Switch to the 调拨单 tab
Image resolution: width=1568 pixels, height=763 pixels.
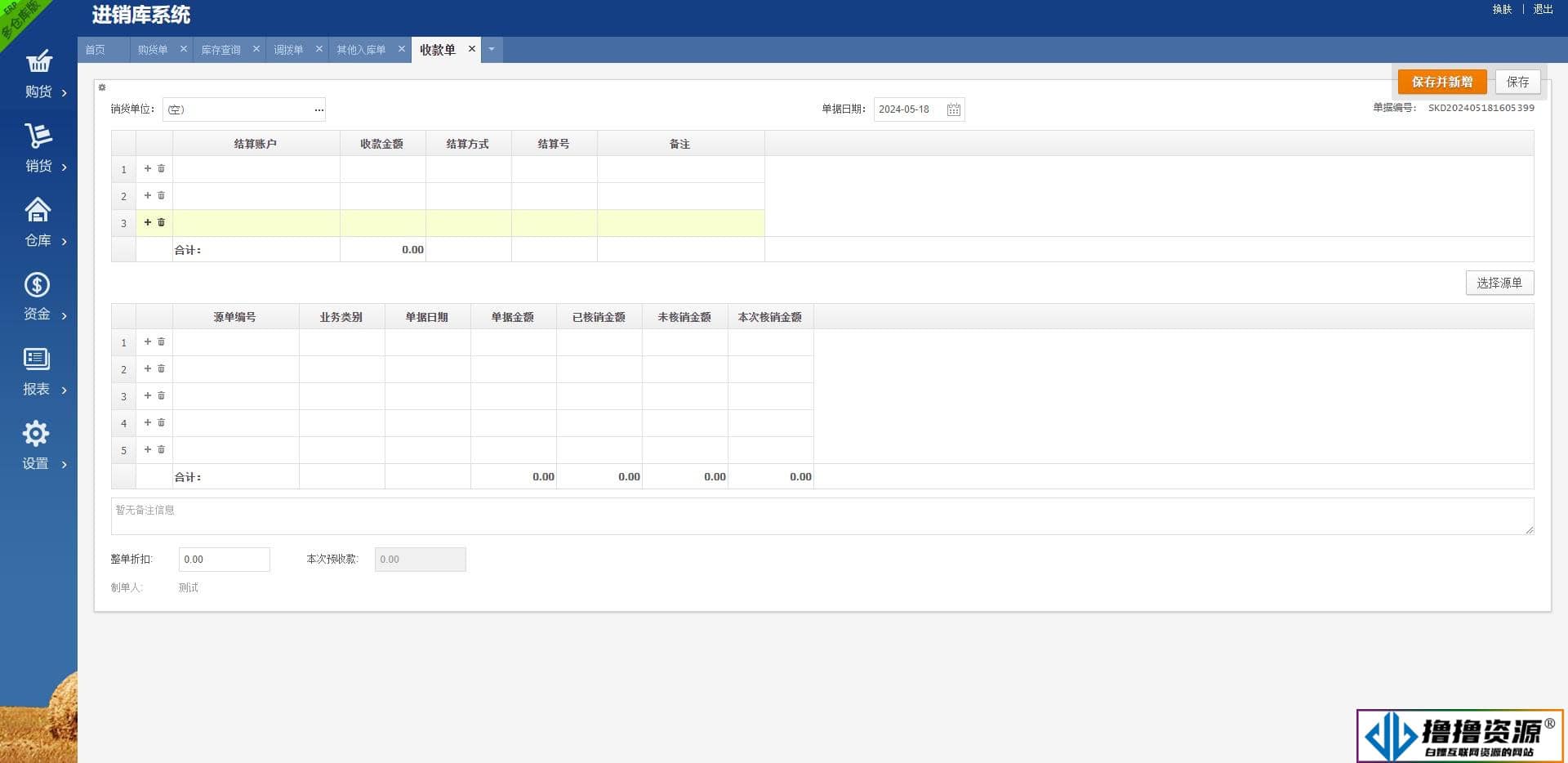click(x=288, y=50)
